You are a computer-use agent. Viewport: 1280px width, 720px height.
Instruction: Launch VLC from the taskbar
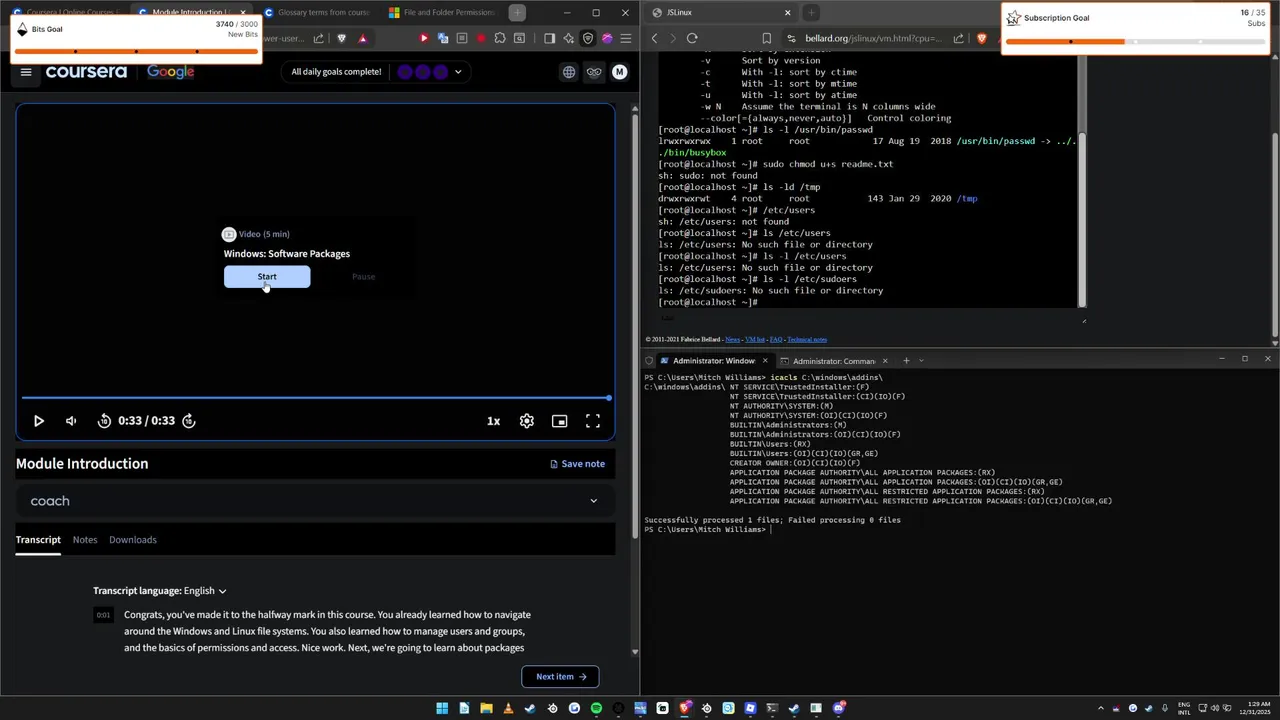(508, 708)
